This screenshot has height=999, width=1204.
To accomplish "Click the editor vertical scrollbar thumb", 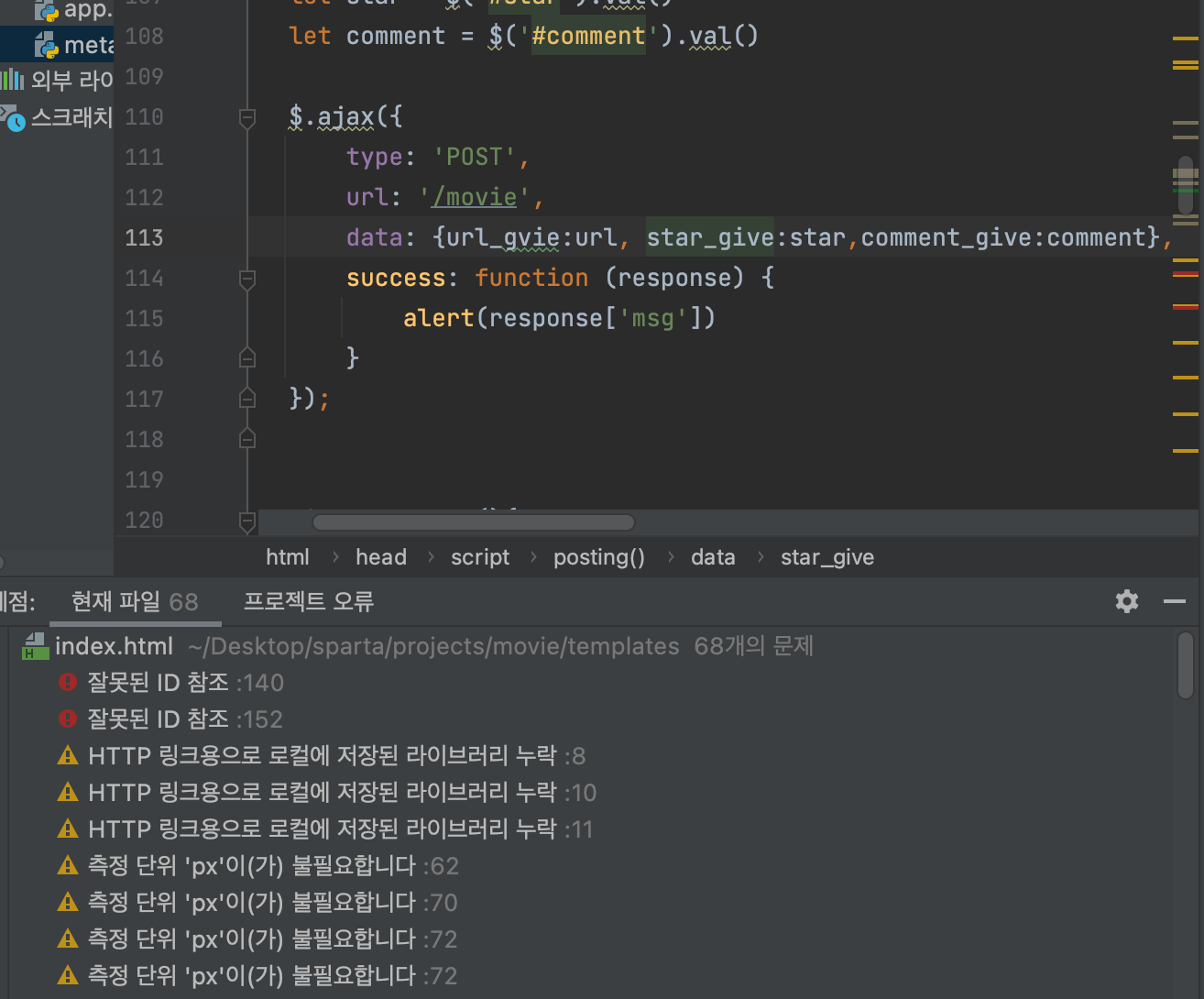I will click(1186, 187).
